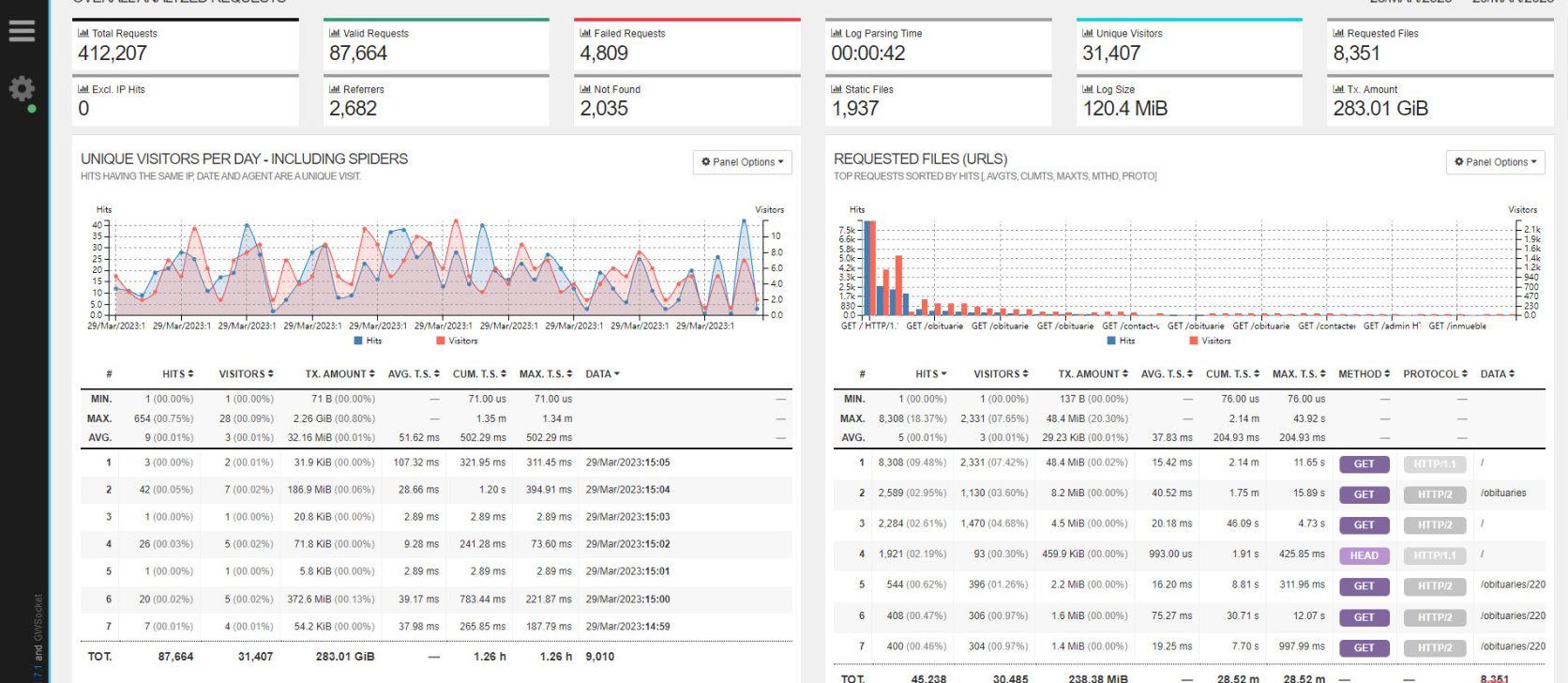Click the Tx. Amount value 283.01 GiB
This screenshot has width=1568, height=683.
pos(1380,109)
